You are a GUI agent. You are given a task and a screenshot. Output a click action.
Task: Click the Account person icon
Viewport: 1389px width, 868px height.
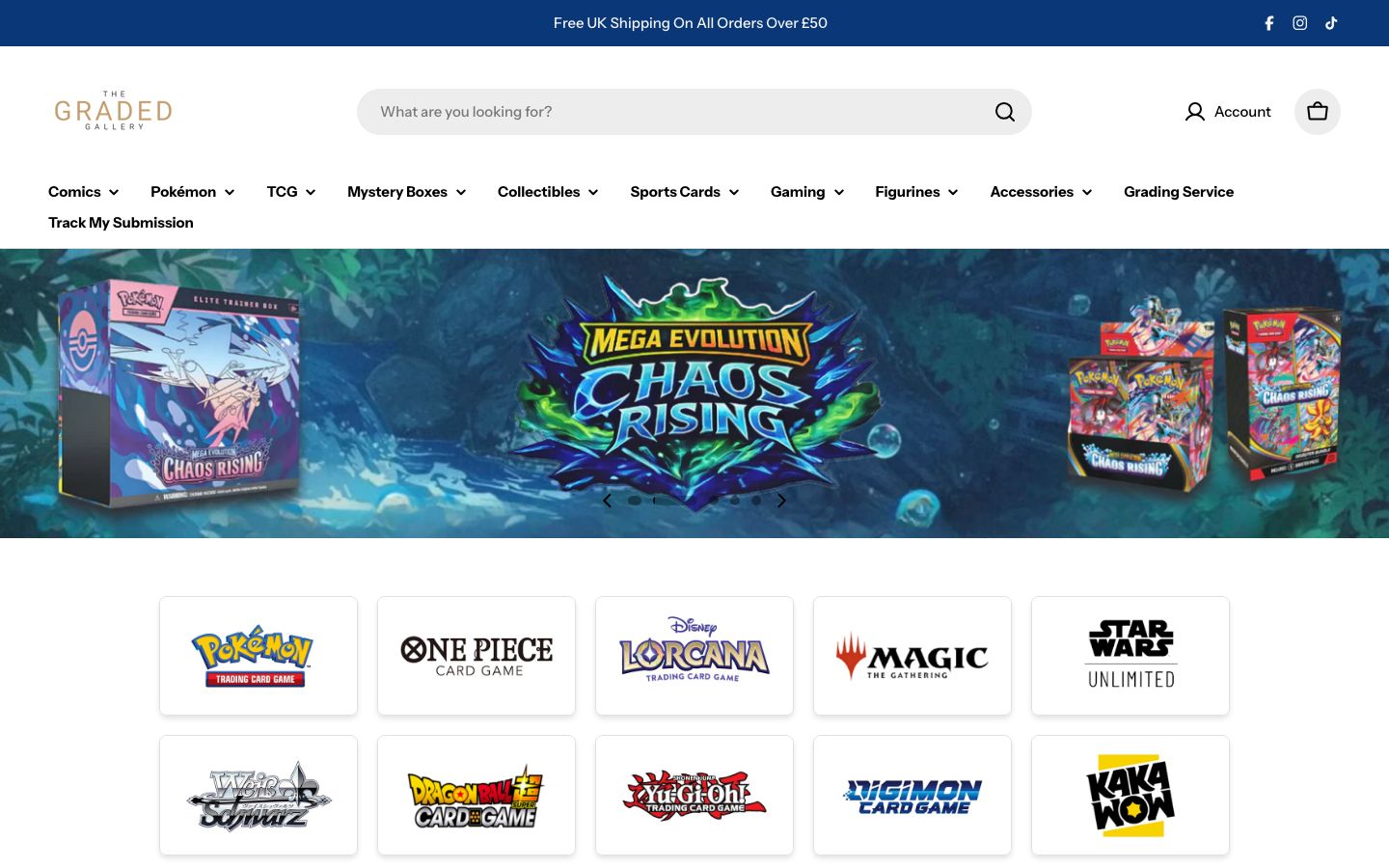pos(1195,112)
